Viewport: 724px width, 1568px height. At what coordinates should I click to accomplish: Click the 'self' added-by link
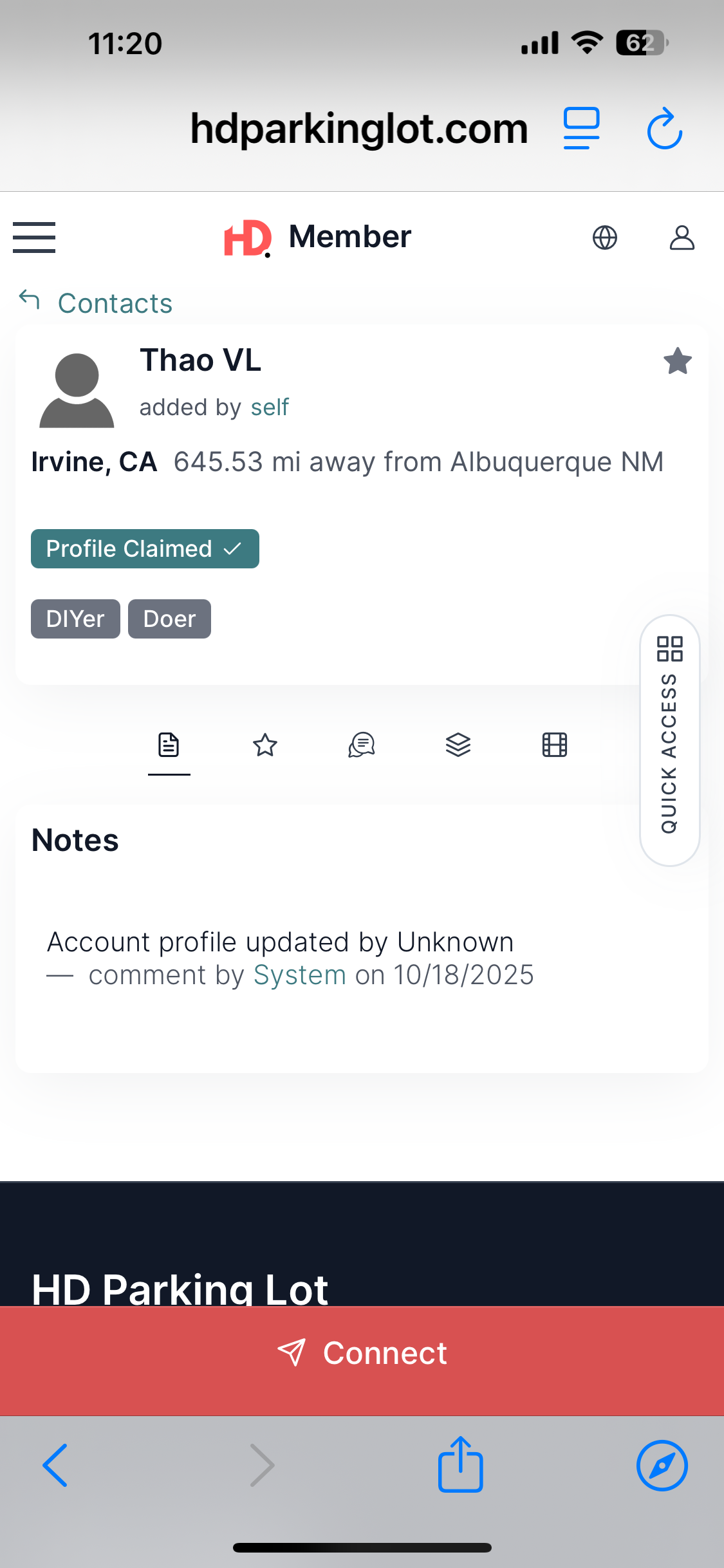270,407
